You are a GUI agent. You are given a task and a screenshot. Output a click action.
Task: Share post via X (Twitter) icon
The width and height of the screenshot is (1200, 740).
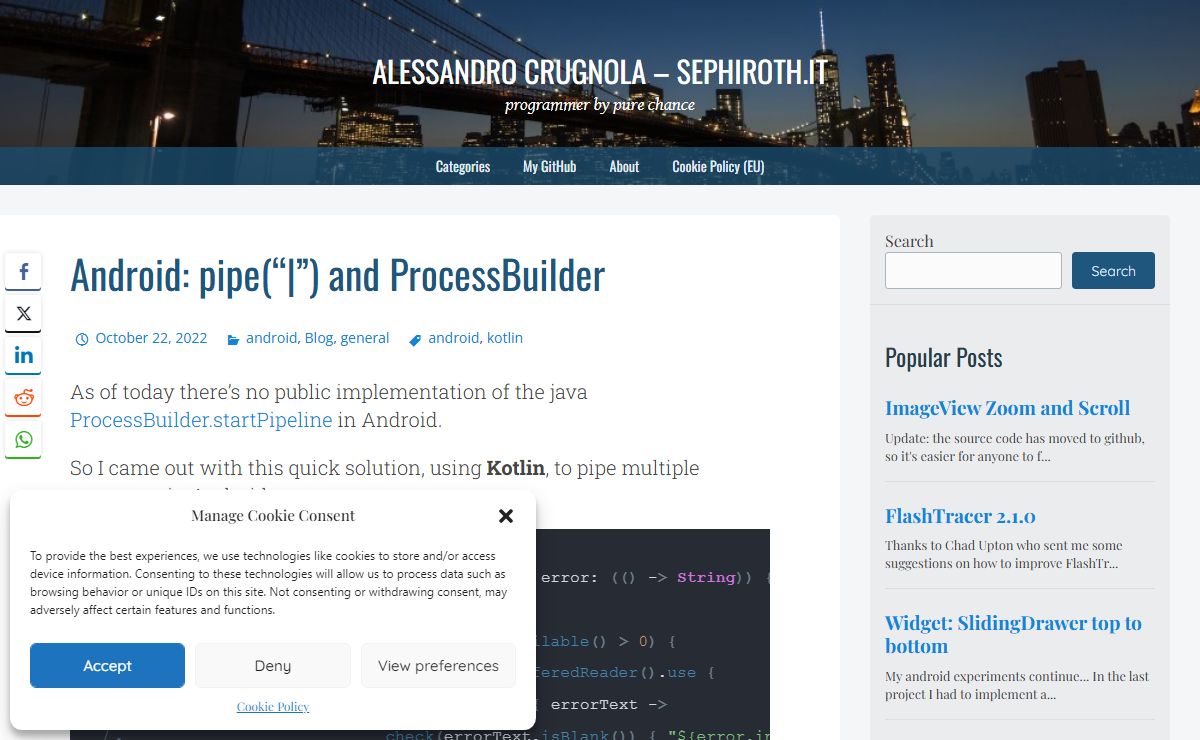pyautogui.click(x=23, y=313)
